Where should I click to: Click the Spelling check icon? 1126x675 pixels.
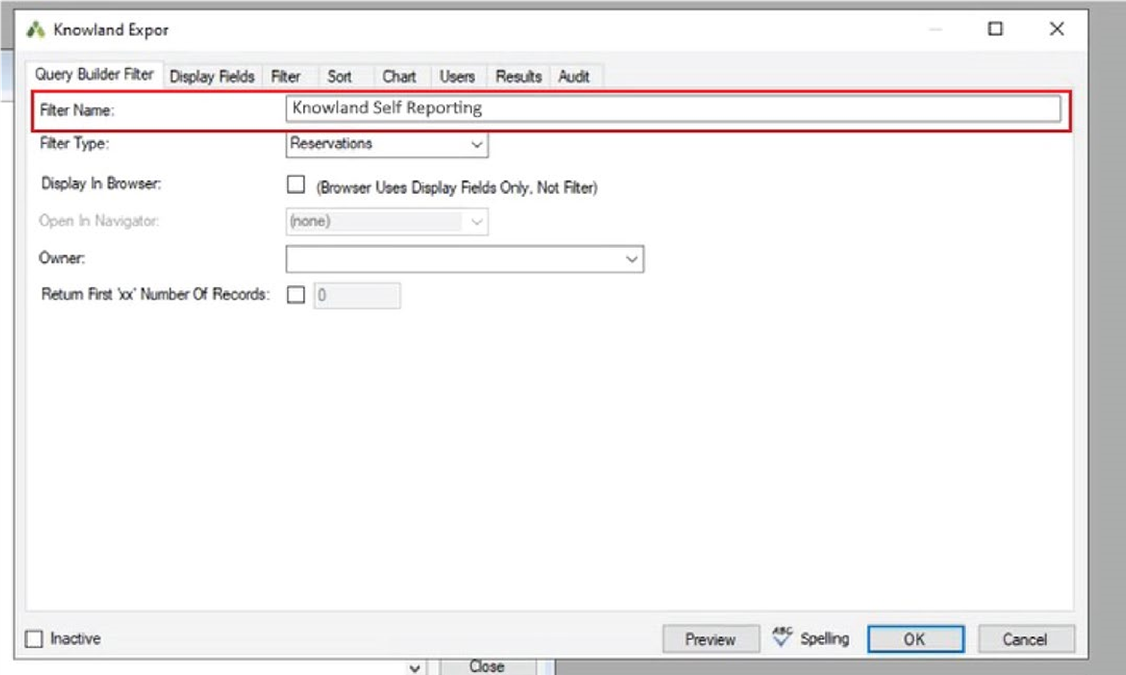782,637
